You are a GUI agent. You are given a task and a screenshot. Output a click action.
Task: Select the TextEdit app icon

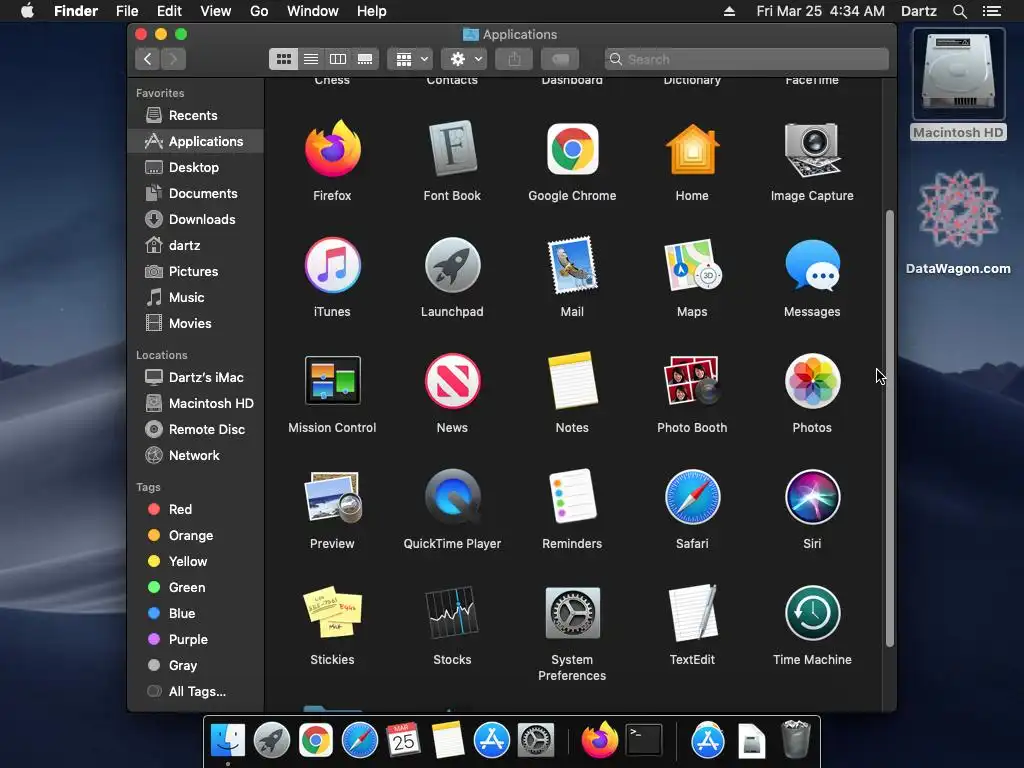(x=692, y=613)
